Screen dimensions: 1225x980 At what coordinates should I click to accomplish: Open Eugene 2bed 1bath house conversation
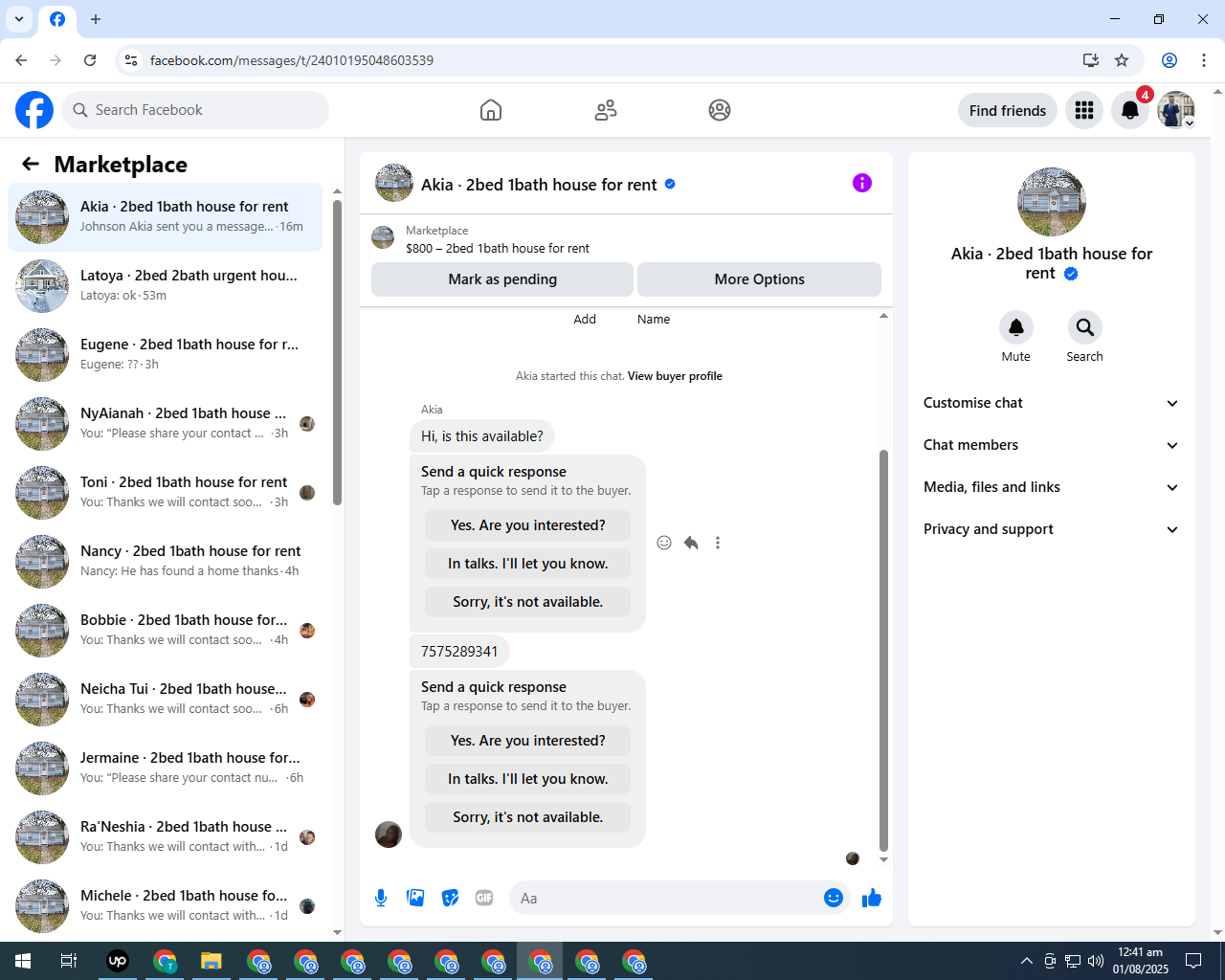[165, 355]
